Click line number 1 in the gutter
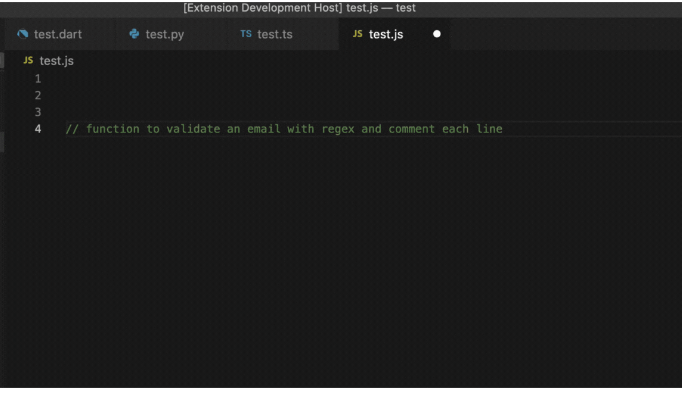 [38, 79]
